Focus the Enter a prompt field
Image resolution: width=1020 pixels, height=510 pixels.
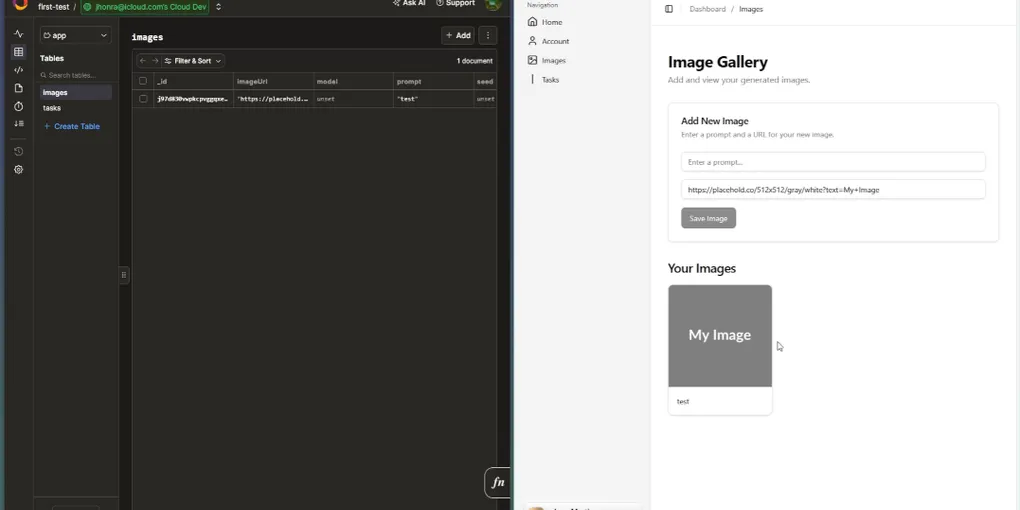point(833,162)
